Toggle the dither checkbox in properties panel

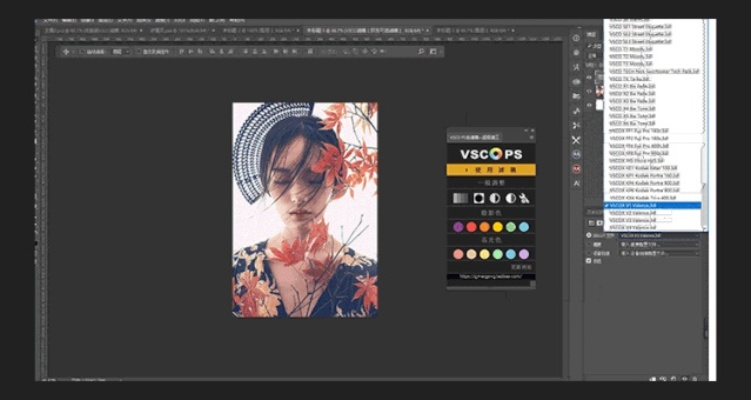point(590,262)
